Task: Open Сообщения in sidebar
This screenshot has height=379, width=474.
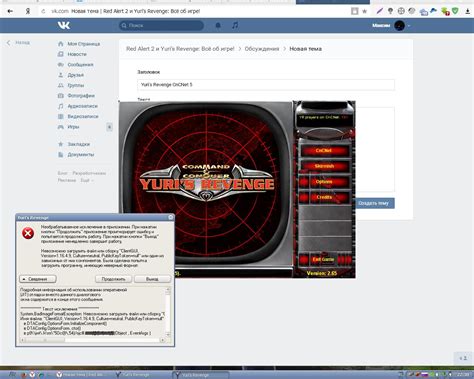Action: (x=80, y=64)
